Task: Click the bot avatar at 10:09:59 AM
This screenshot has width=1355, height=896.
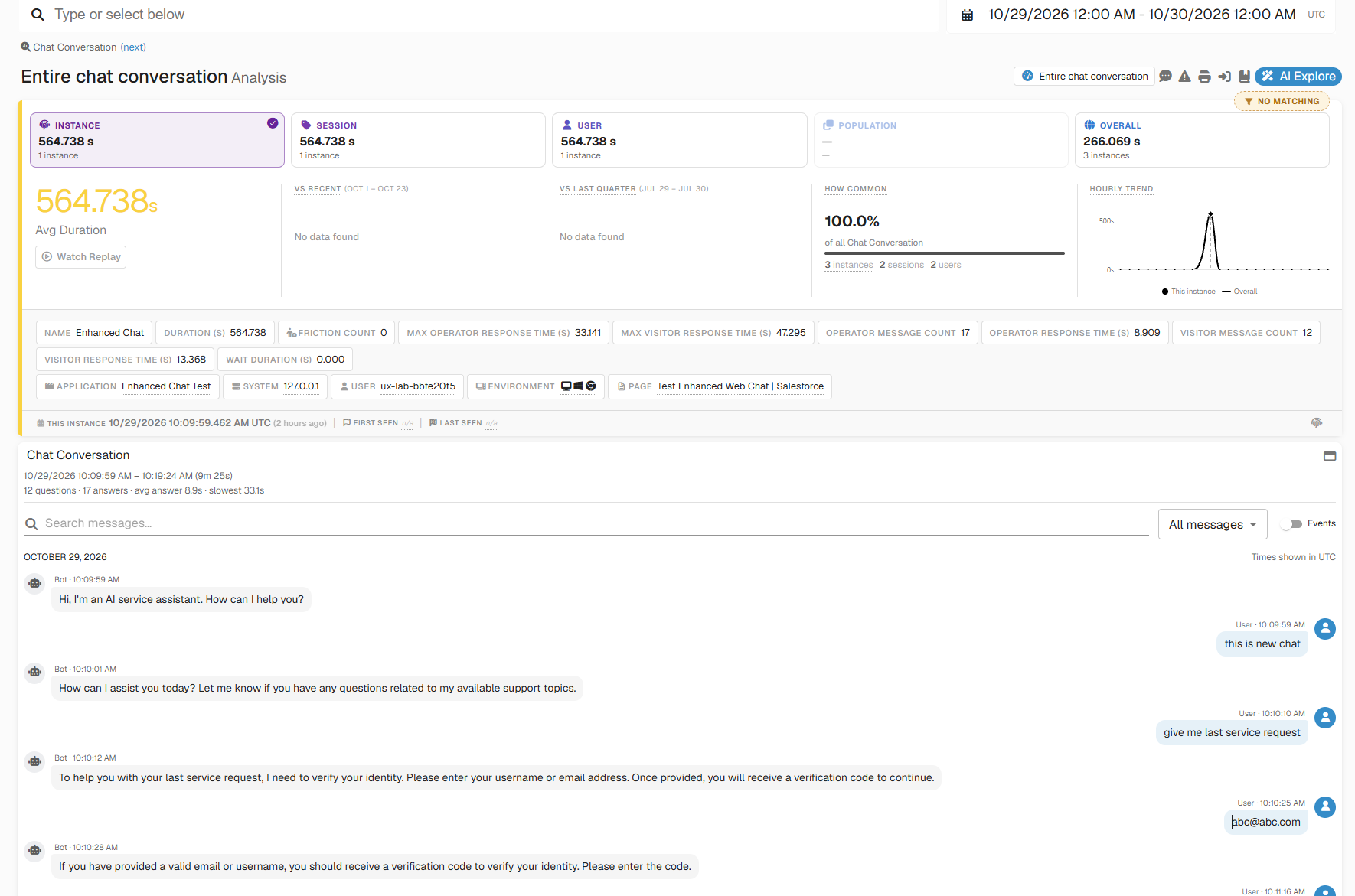Action: click(34, 584)
